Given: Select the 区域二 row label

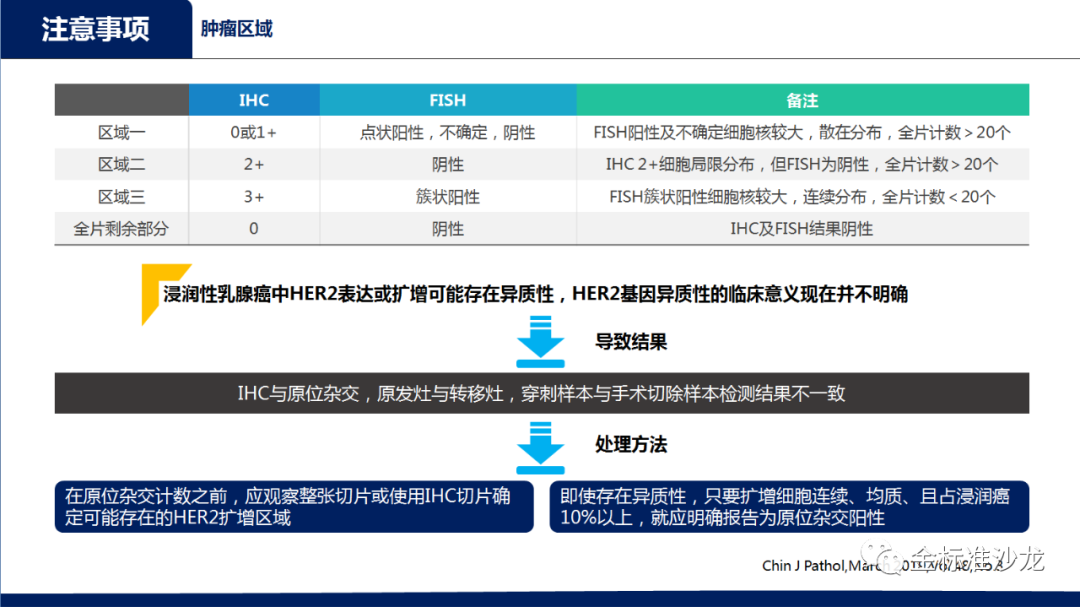Looking at the screenshot, I should 121,165.
